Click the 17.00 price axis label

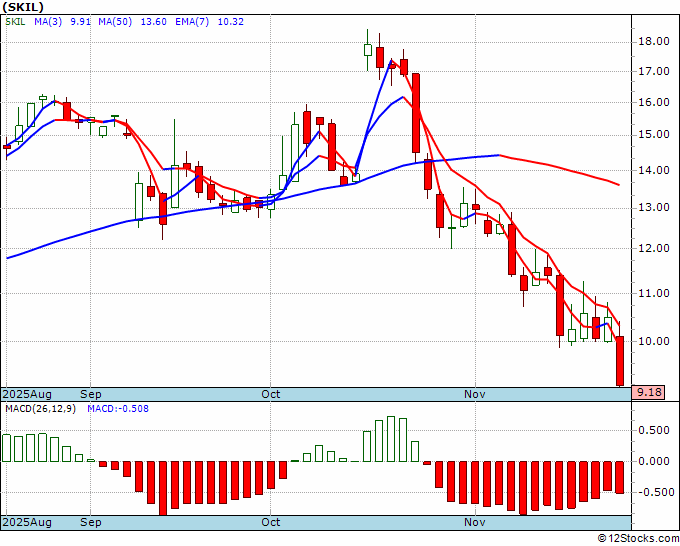pos(654,71)
